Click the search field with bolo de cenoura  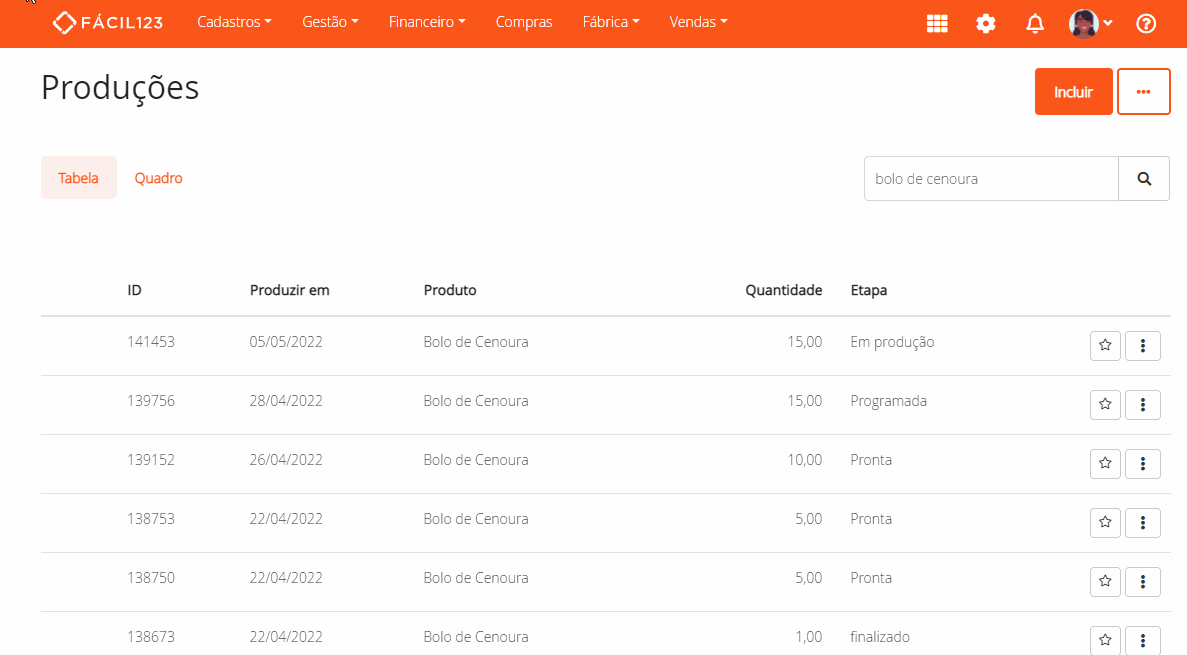(x=990, y=179)
